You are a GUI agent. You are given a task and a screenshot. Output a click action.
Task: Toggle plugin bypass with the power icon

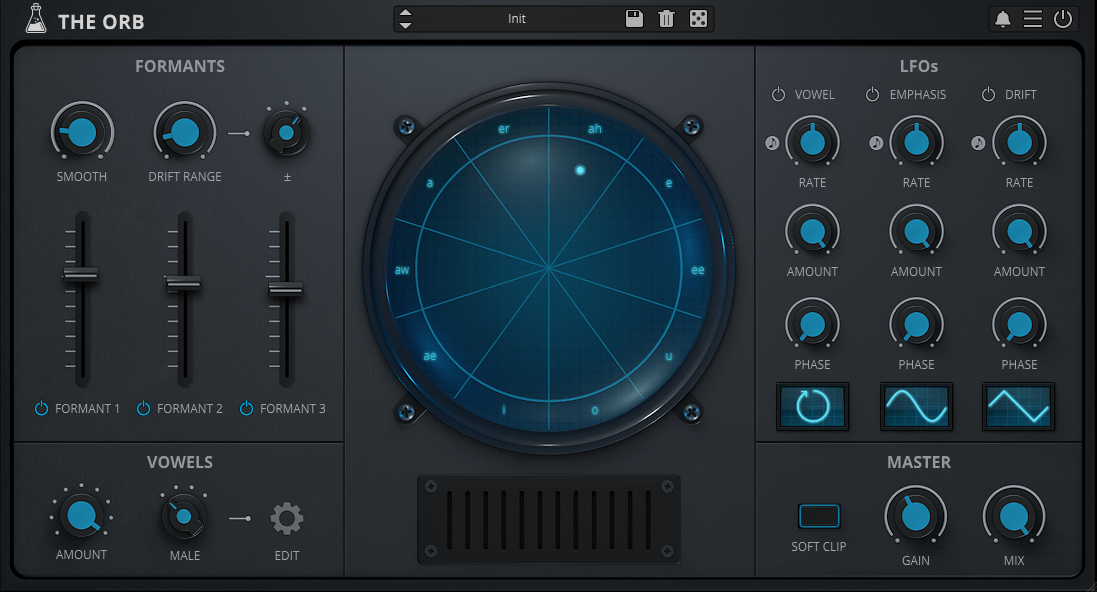pyautogui.click(x=1063, y=19)
